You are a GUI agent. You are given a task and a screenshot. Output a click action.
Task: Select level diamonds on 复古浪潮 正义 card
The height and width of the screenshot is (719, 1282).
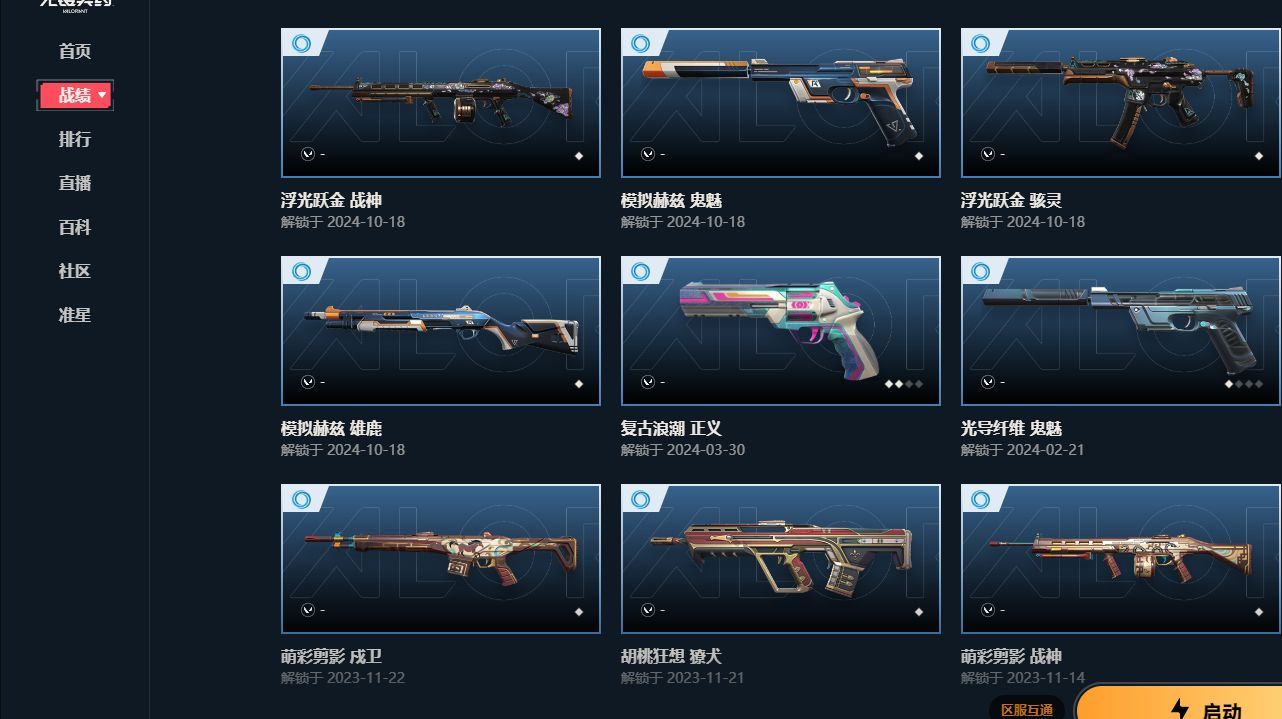click(x=904, y=384)
